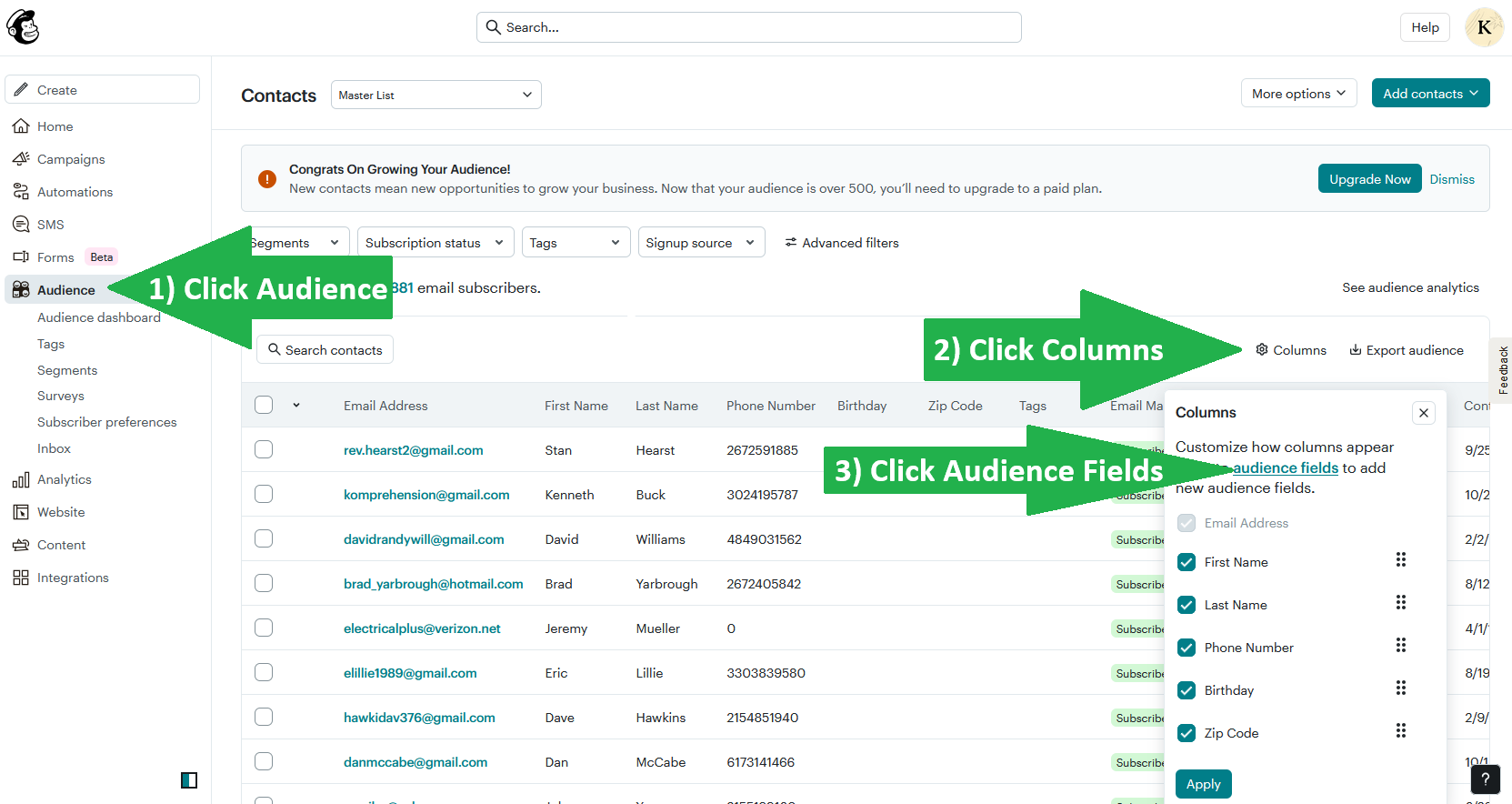This screenshot has width=1512, height=804.
Task: Click the Export audience download icon
Action: [x=1355, y=350]
